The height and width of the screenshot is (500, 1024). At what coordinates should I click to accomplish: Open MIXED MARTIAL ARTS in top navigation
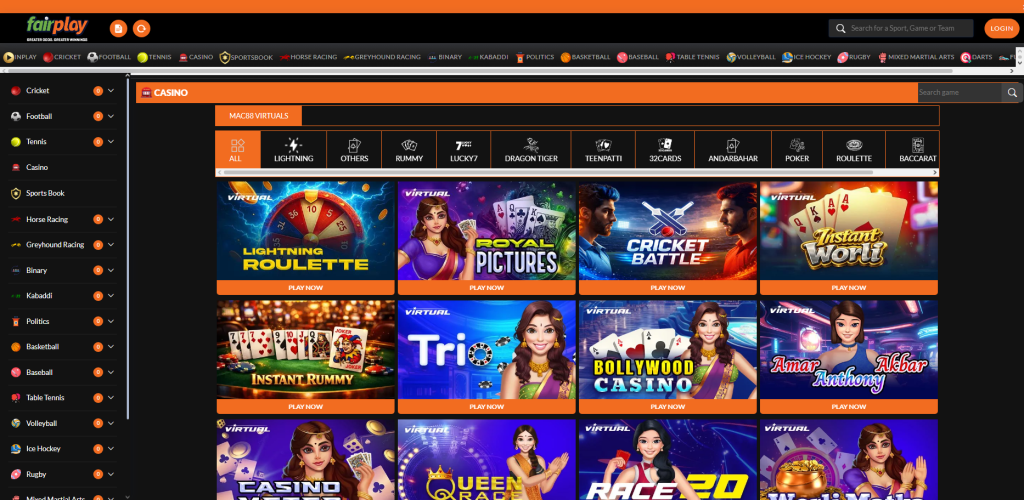(x=916, y=57)
